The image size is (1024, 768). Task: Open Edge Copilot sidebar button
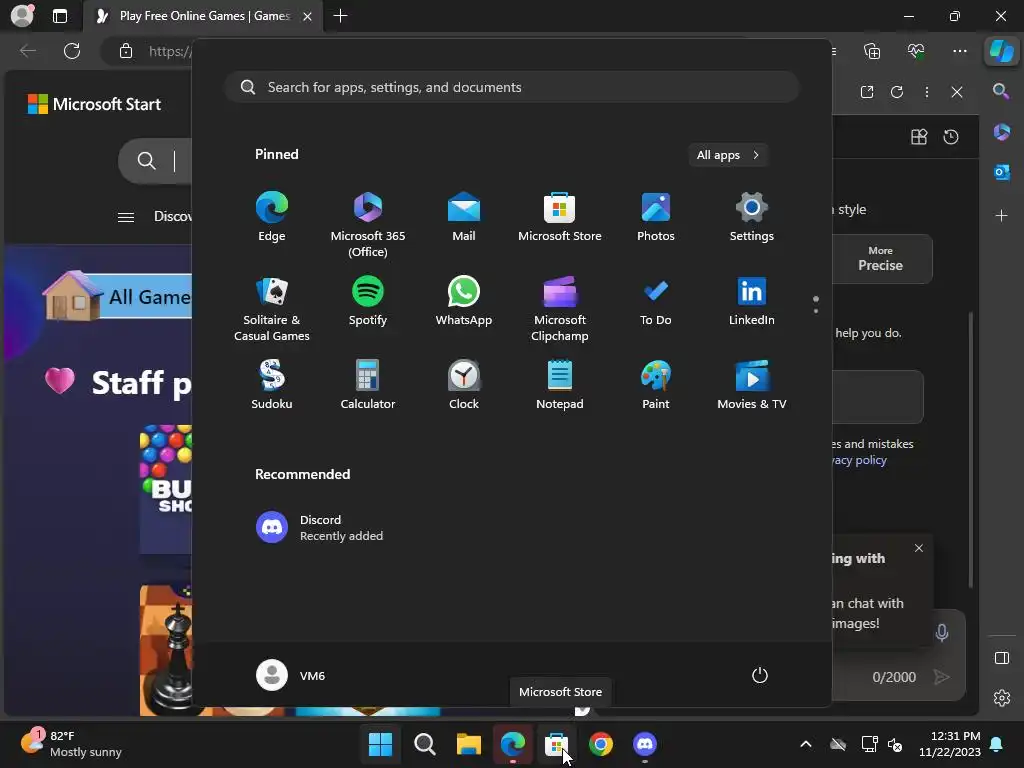tap(1001, 51)
